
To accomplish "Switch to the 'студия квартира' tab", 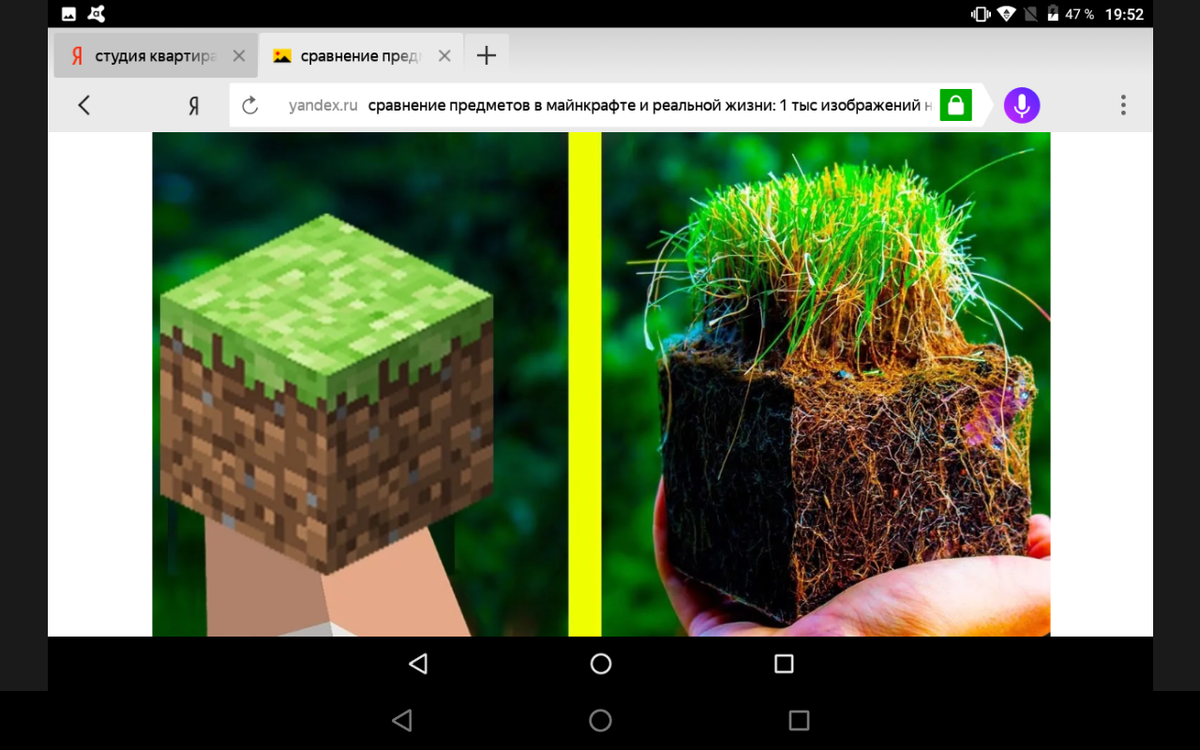I will tap(155, 56).
